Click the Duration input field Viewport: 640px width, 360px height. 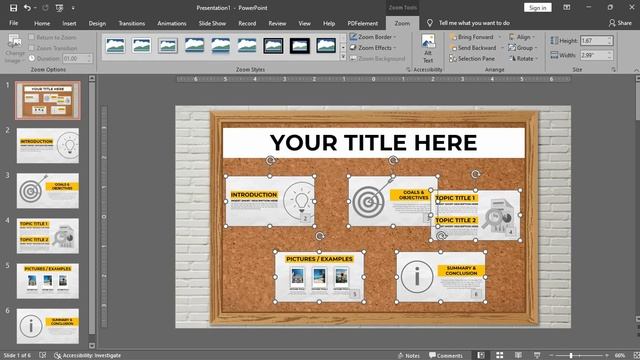tap(77, 59)
